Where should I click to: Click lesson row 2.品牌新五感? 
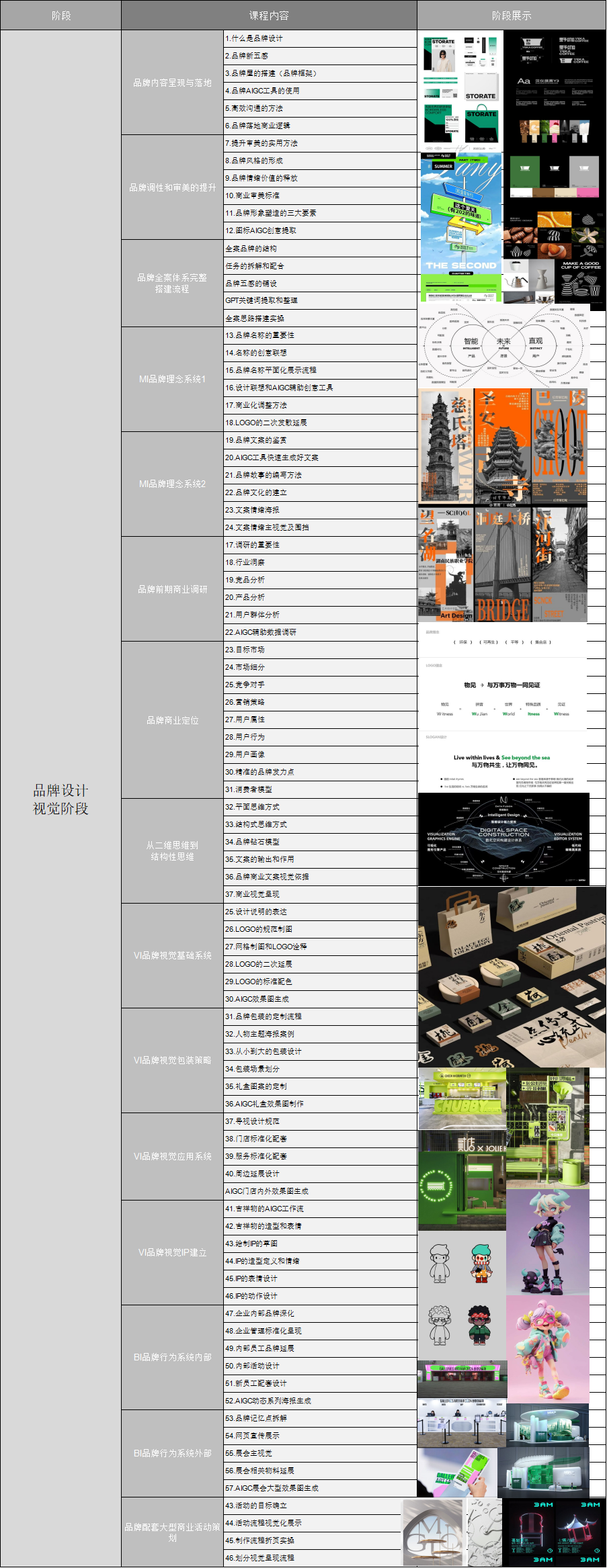tap(320, 56)
